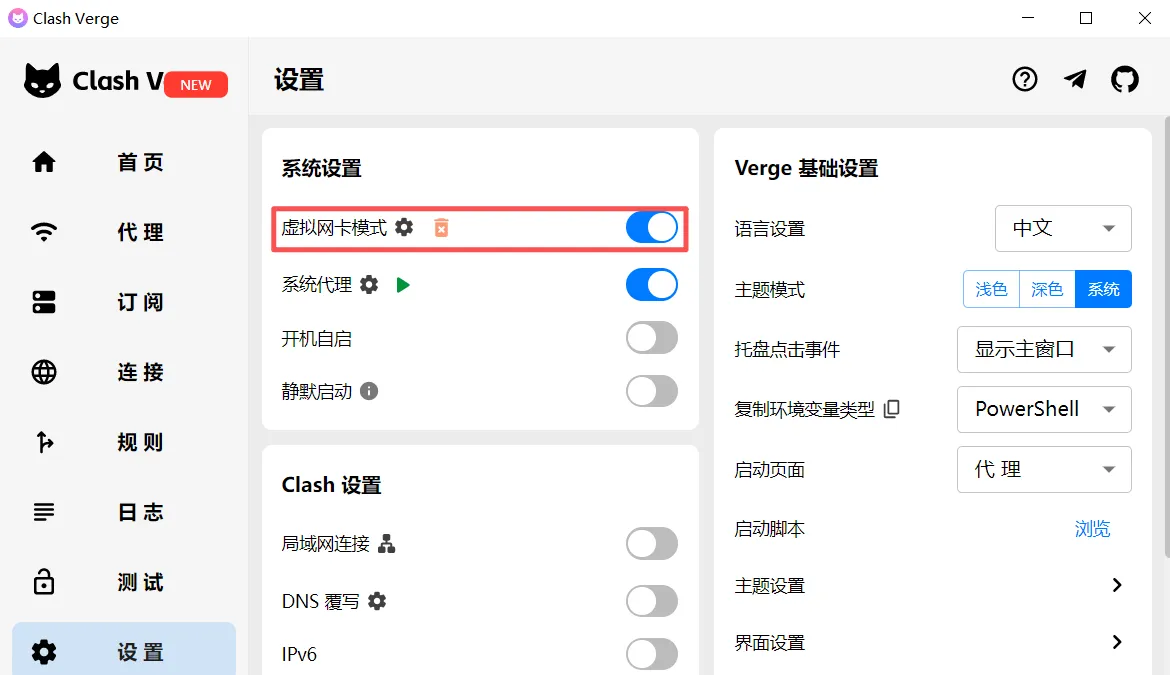Click the help question mark icon
Image resolution: width=1170 pixels, height=675 pixels.
coord(1025,79)
